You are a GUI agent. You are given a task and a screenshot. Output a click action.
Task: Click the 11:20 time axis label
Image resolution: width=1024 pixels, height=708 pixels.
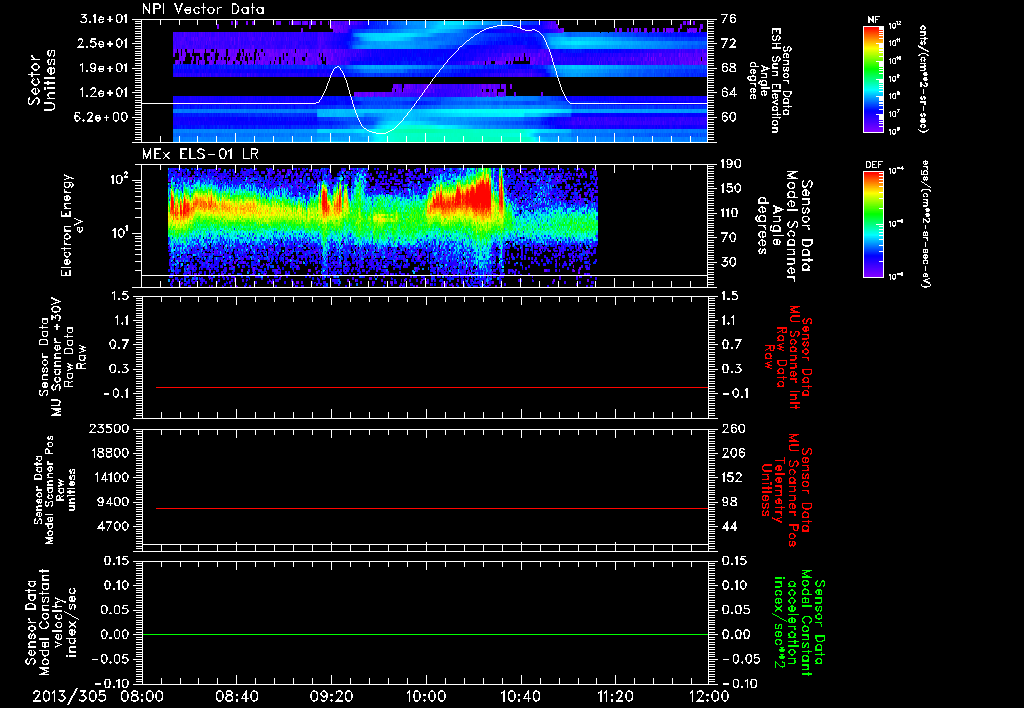tap(615, 697)
